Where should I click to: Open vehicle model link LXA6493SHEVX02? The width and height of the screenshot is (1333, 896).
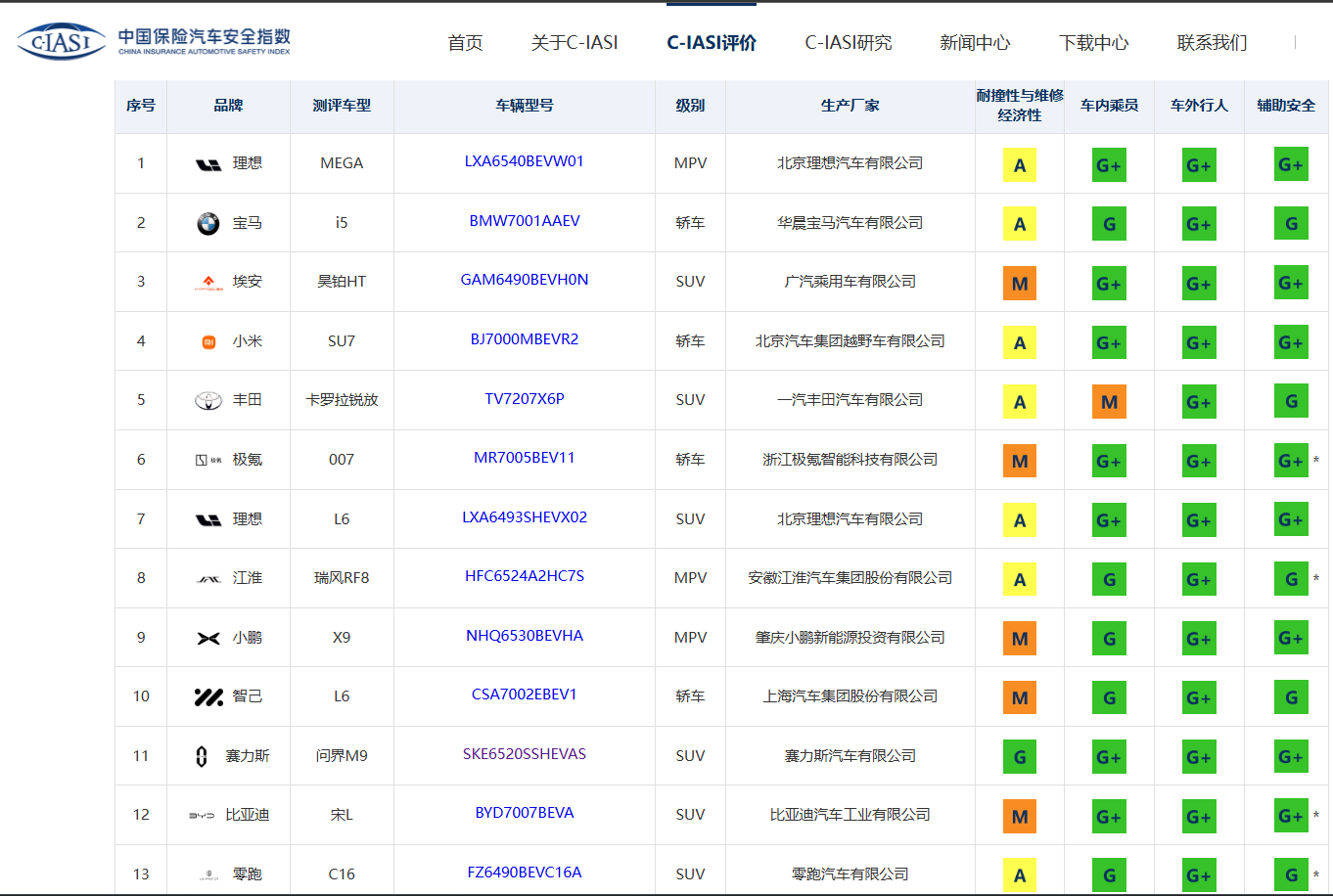[525, 517]
